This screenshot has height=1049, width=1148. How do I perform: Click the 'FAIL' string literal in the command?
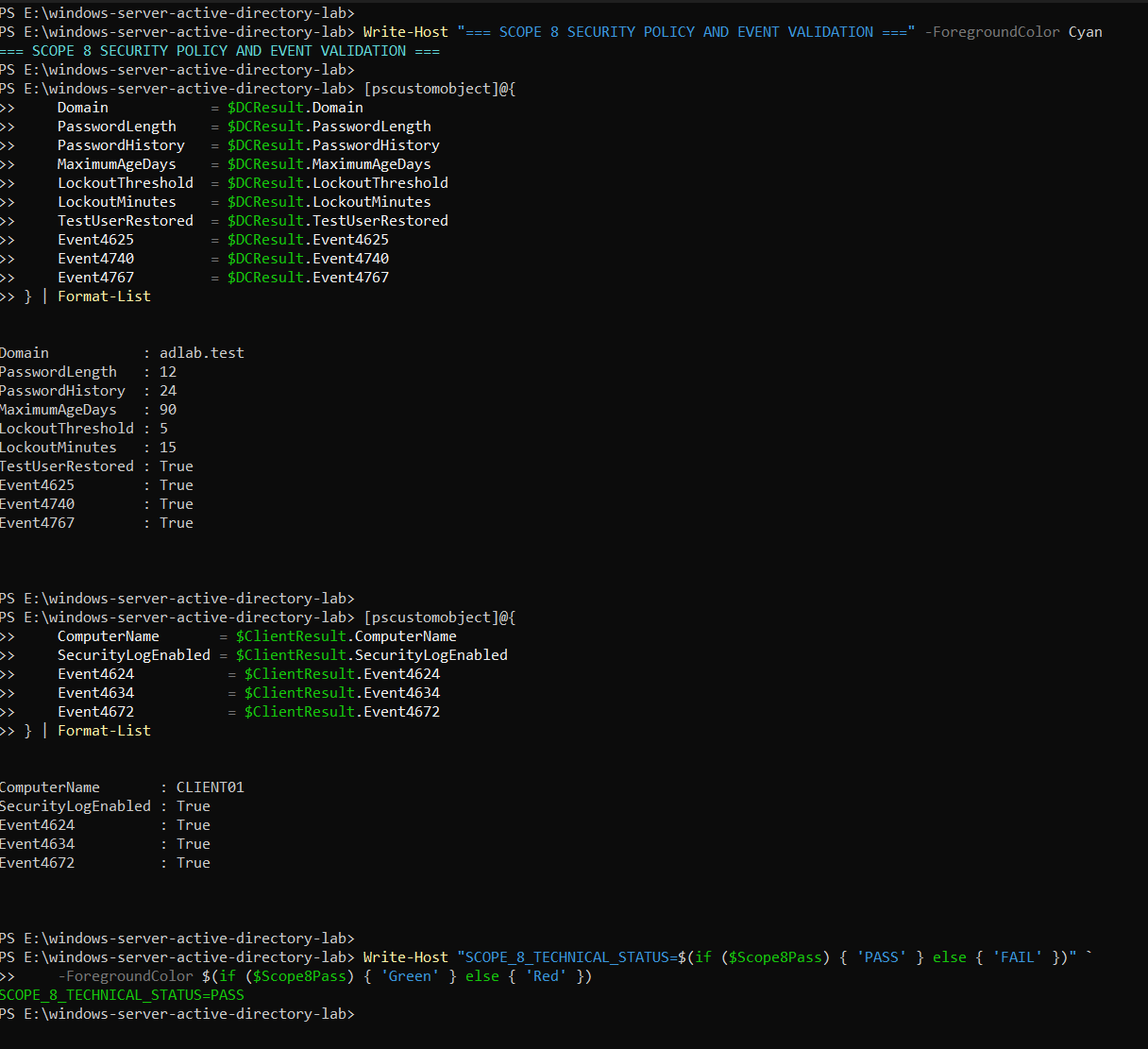click(x=1018, y=957)
